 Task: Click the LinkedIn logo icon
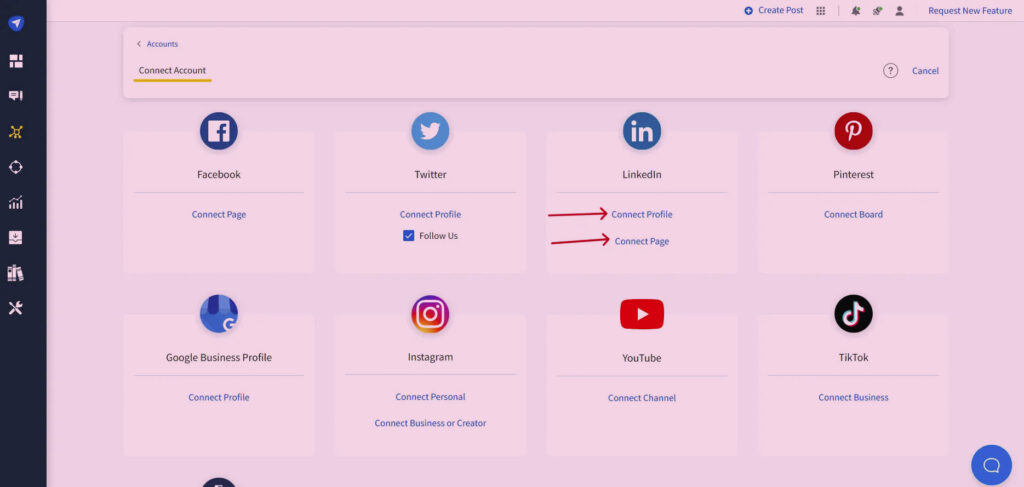pyautogui.click(x=642, y=131)
